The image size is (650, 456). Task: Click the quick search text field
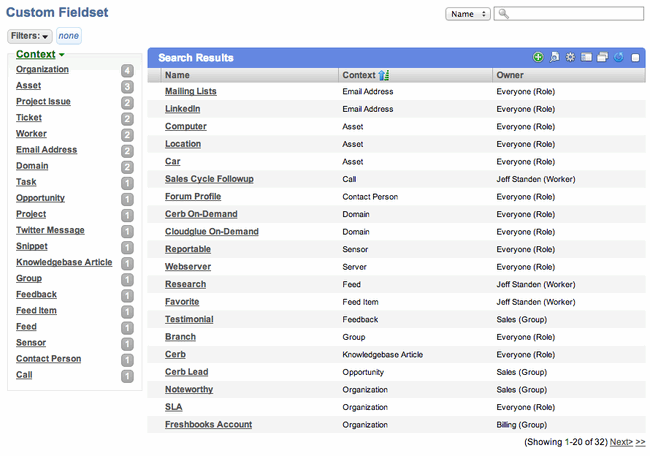click(569, 14)
